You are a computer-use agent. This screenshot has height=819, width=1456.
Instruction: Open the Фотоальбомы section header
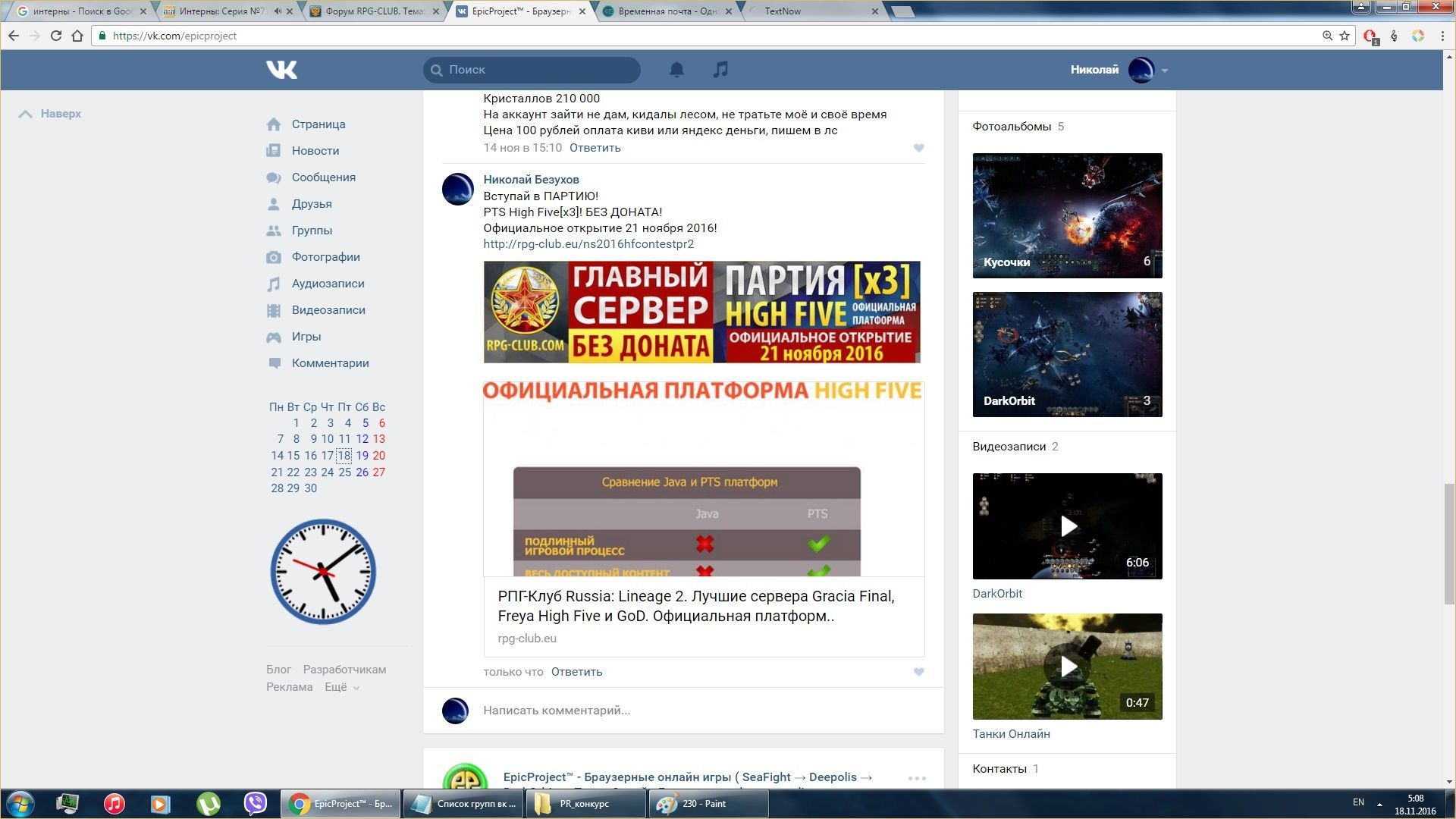click(1012, 127)
